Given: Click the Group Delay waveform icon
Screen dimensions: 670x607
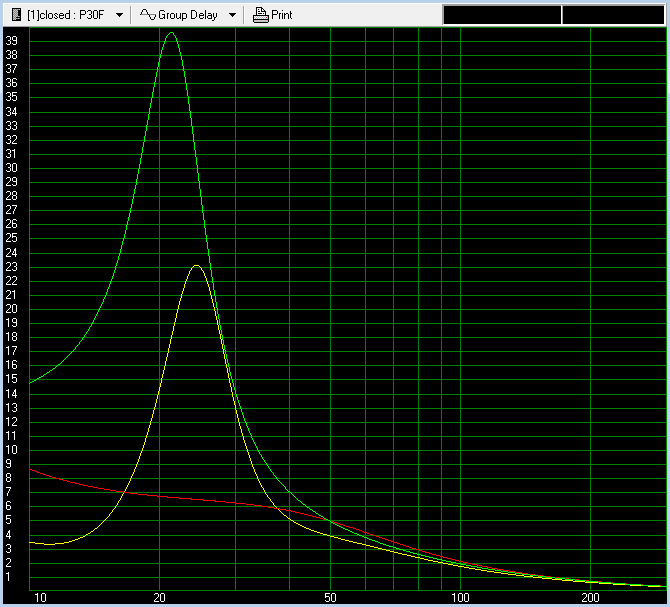Looking at the screenshot, I should [x=147, y=15].
